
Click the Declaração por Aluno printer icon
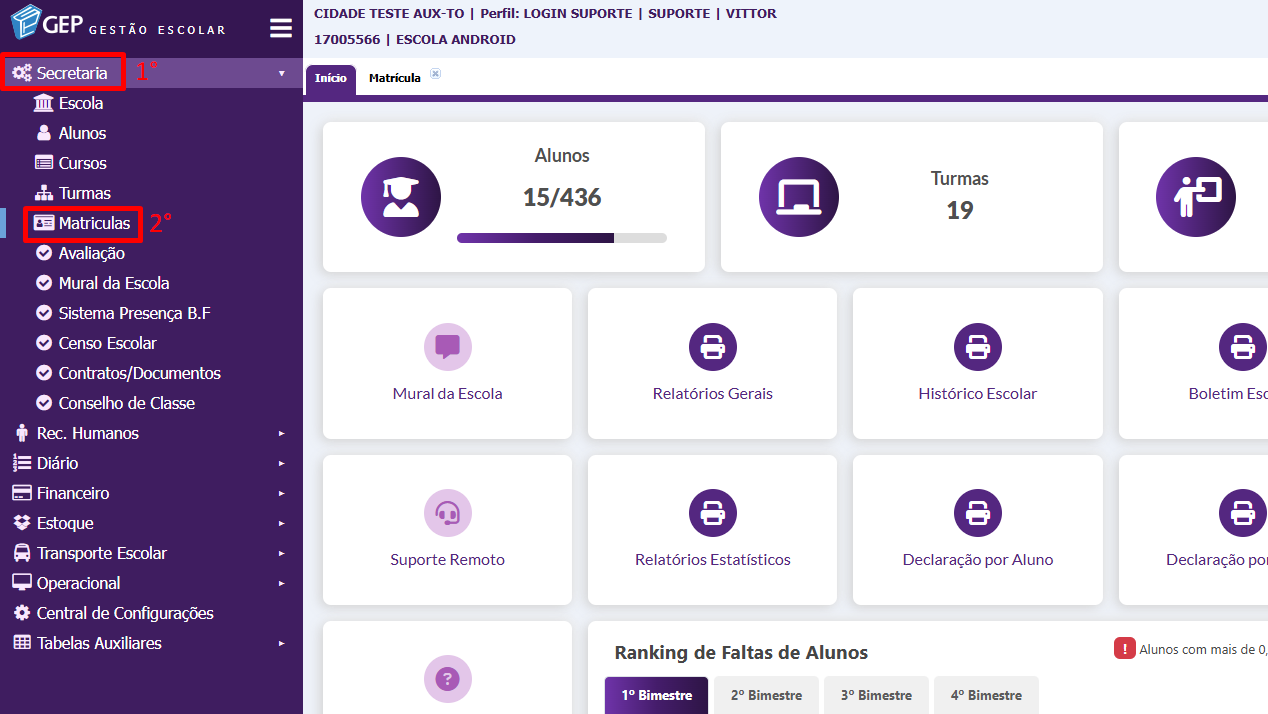coord(977,514)
